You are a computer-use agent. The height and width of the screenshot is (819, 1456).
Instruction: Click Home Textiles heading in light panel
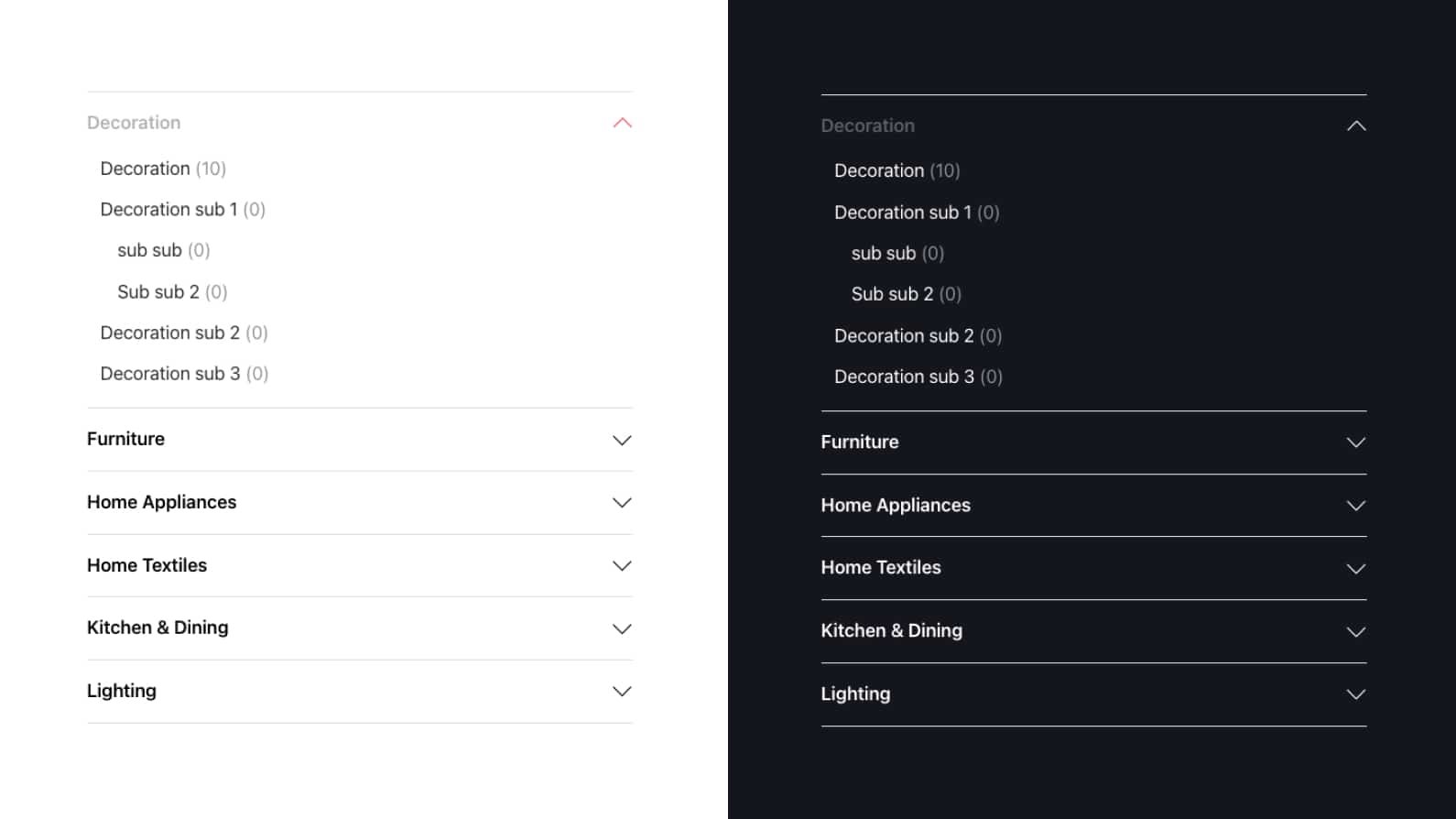pyautogui.click(x=147, y=565)
